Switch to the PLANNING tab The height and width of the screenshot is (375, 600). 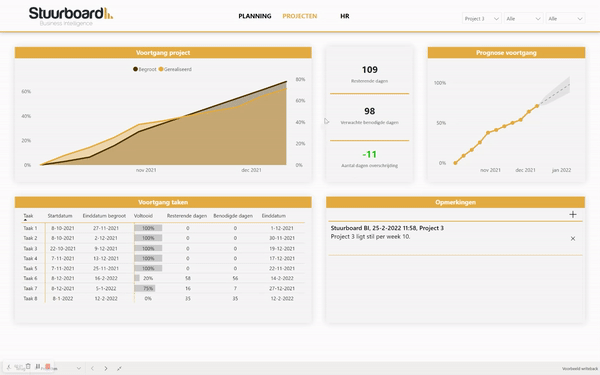click(x=255, y=16)
